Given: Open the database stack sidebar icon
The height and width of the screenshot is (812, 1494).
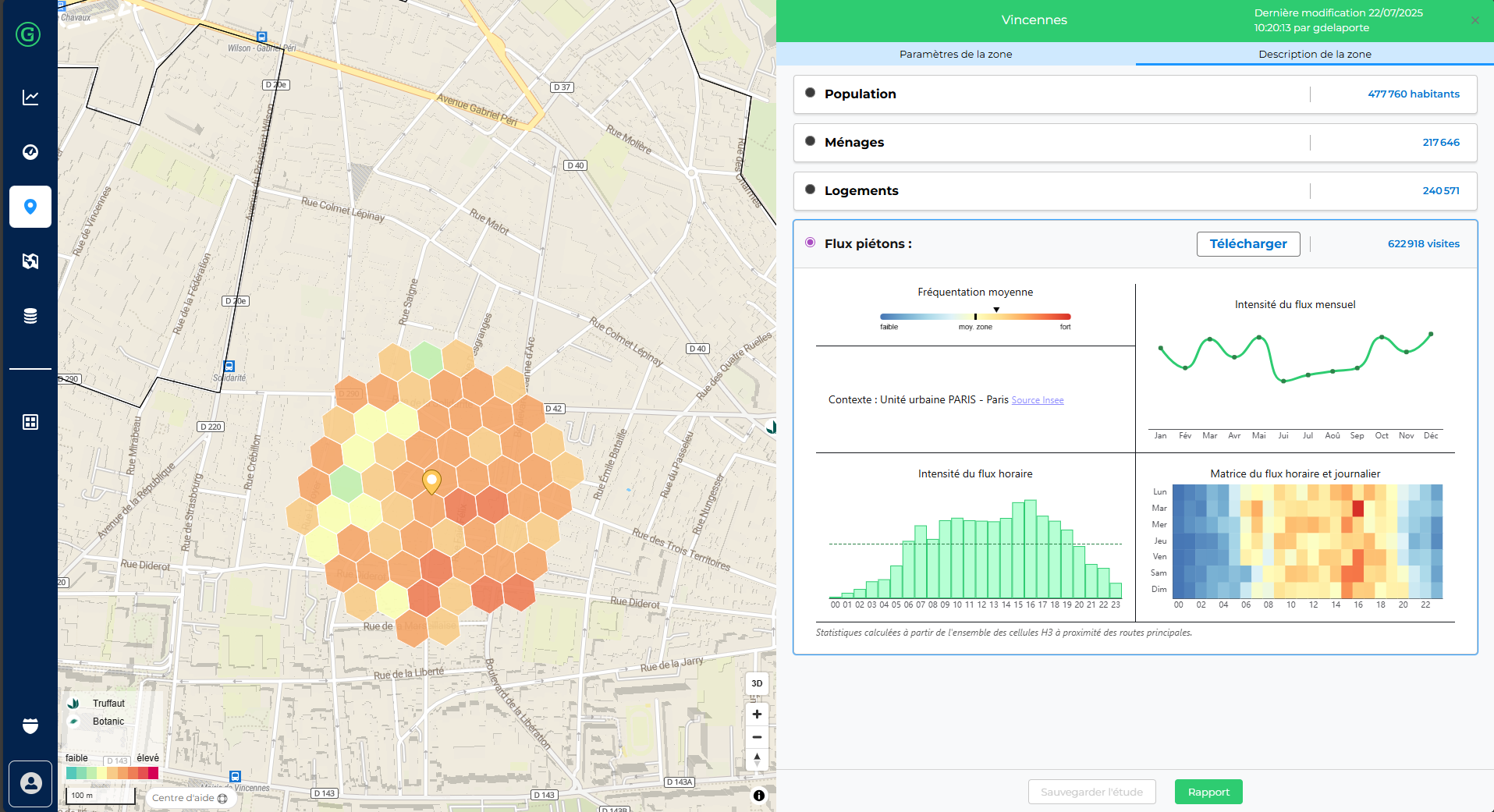Looking at the screenshot, I should (x=30, y=316).
